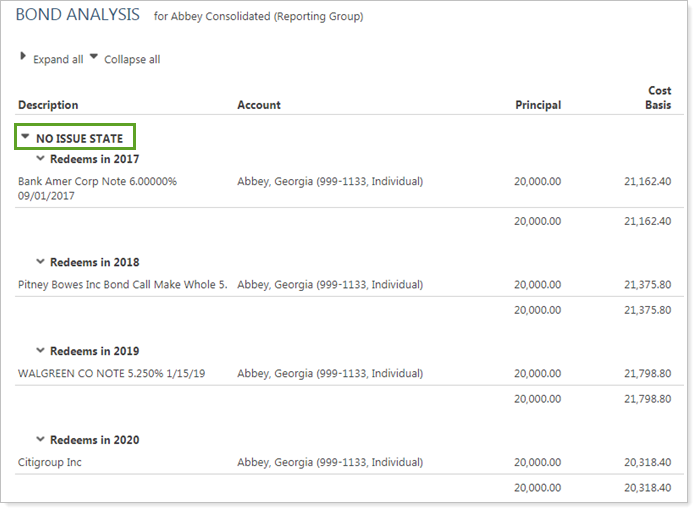Click the Expand all triangle icon
Screen dimensions: 697x512
[x=23, y=58]
